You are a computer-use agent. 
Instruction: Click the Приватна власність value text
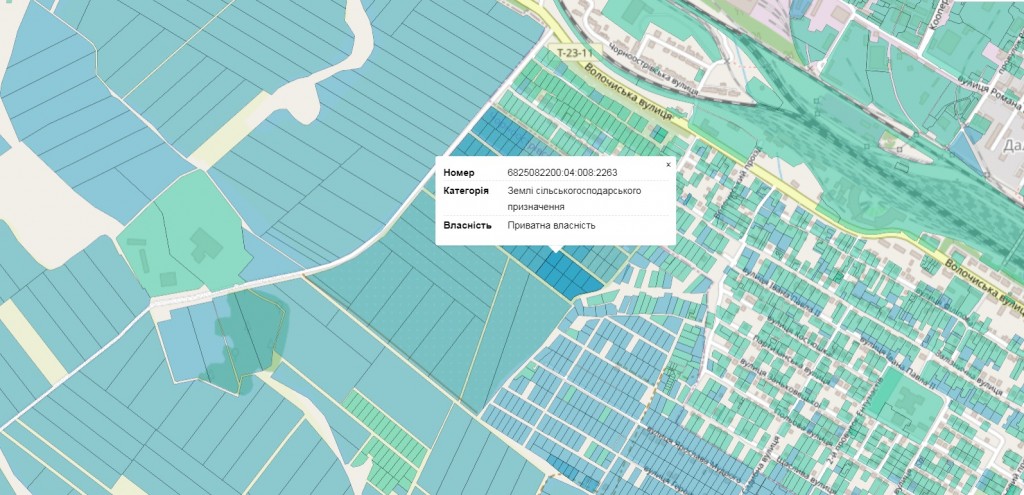(551, 225)
